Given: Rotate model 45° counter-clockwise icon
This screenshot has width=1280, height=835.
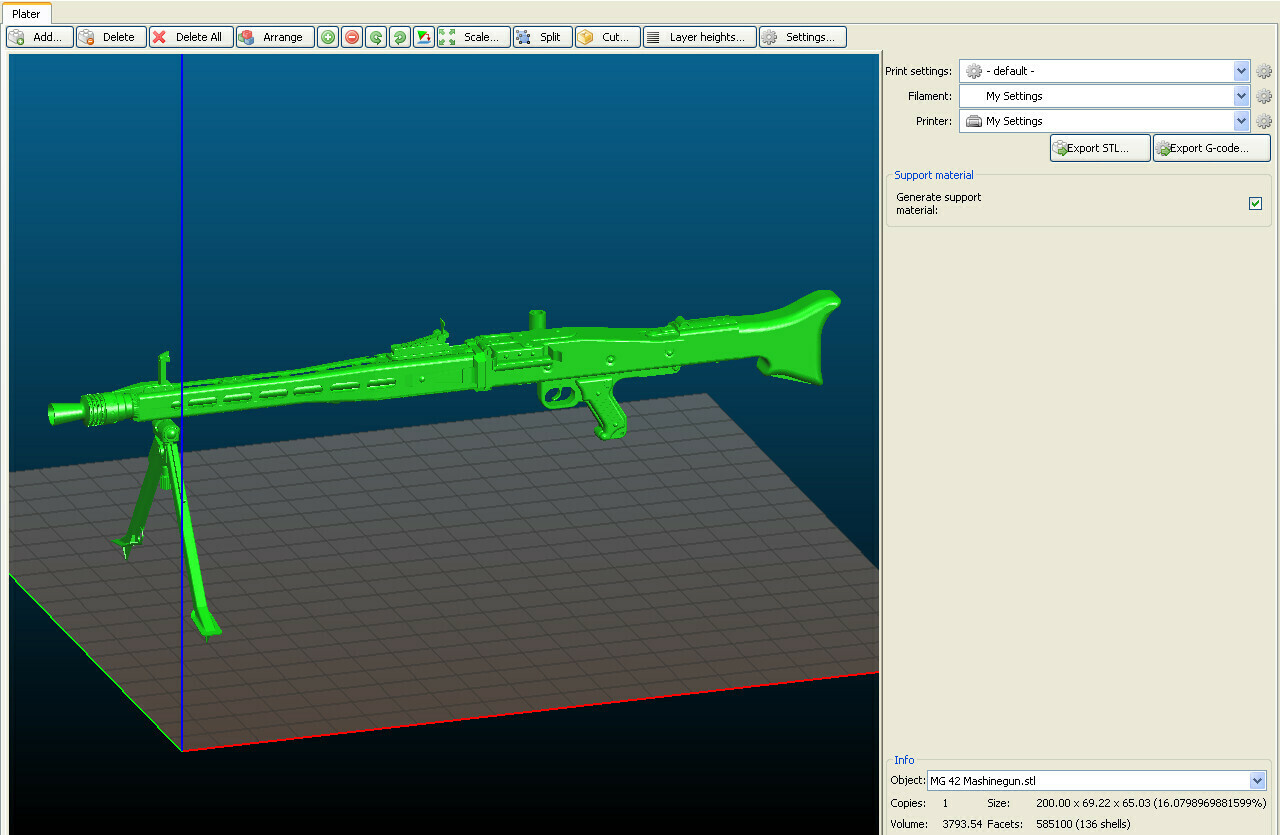Looking at the screenshot, I should 376,37.
